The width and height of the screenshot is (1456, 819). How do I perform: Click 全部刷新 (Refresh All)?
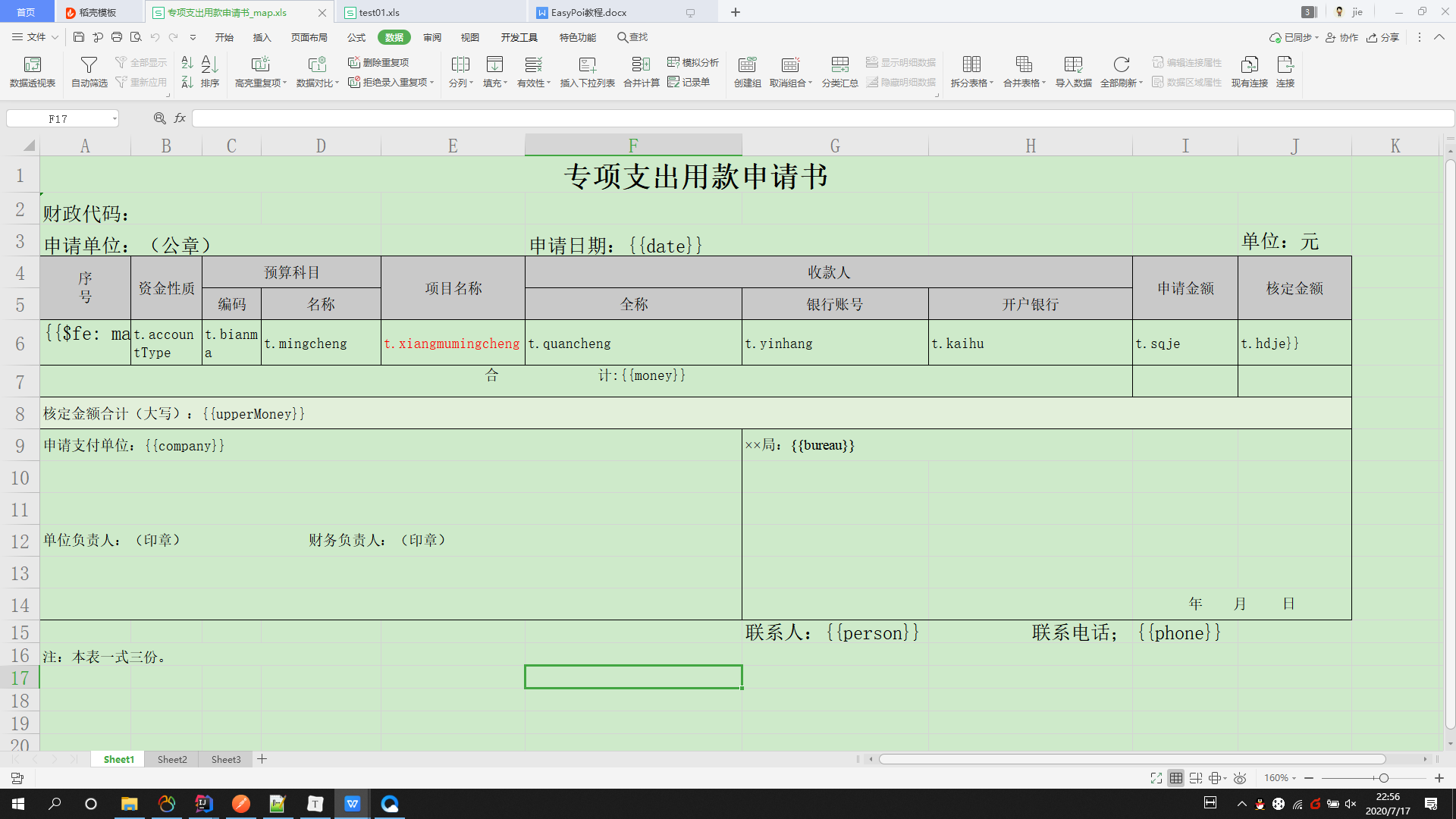coord(1121,72)
